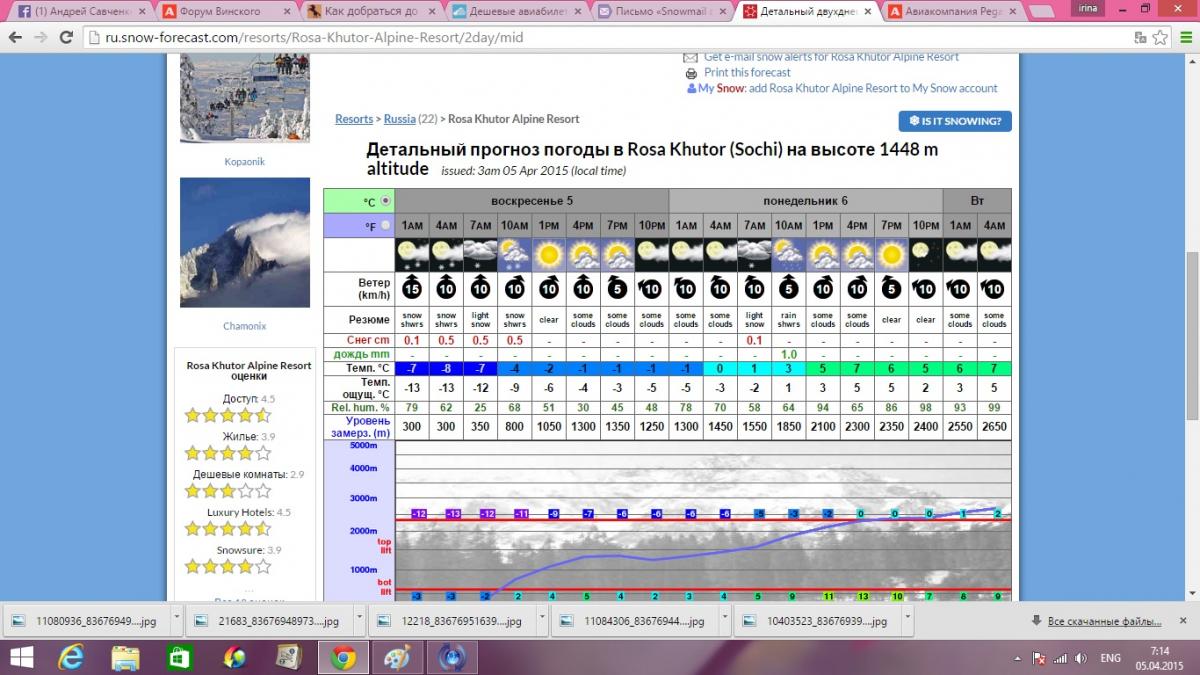
Task: Click the 7AM Monday light snow icon
Action: (x=754, y=253)
